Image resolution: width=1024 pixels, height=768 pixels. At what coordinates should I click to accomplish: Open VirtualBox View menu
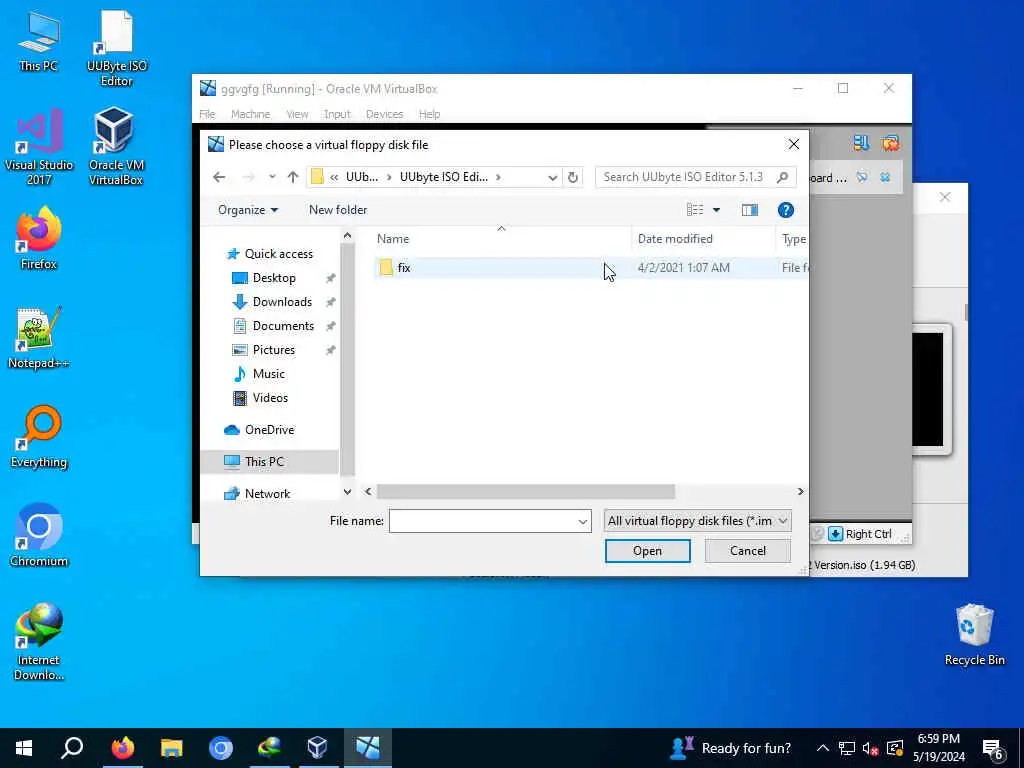(297, 114)
